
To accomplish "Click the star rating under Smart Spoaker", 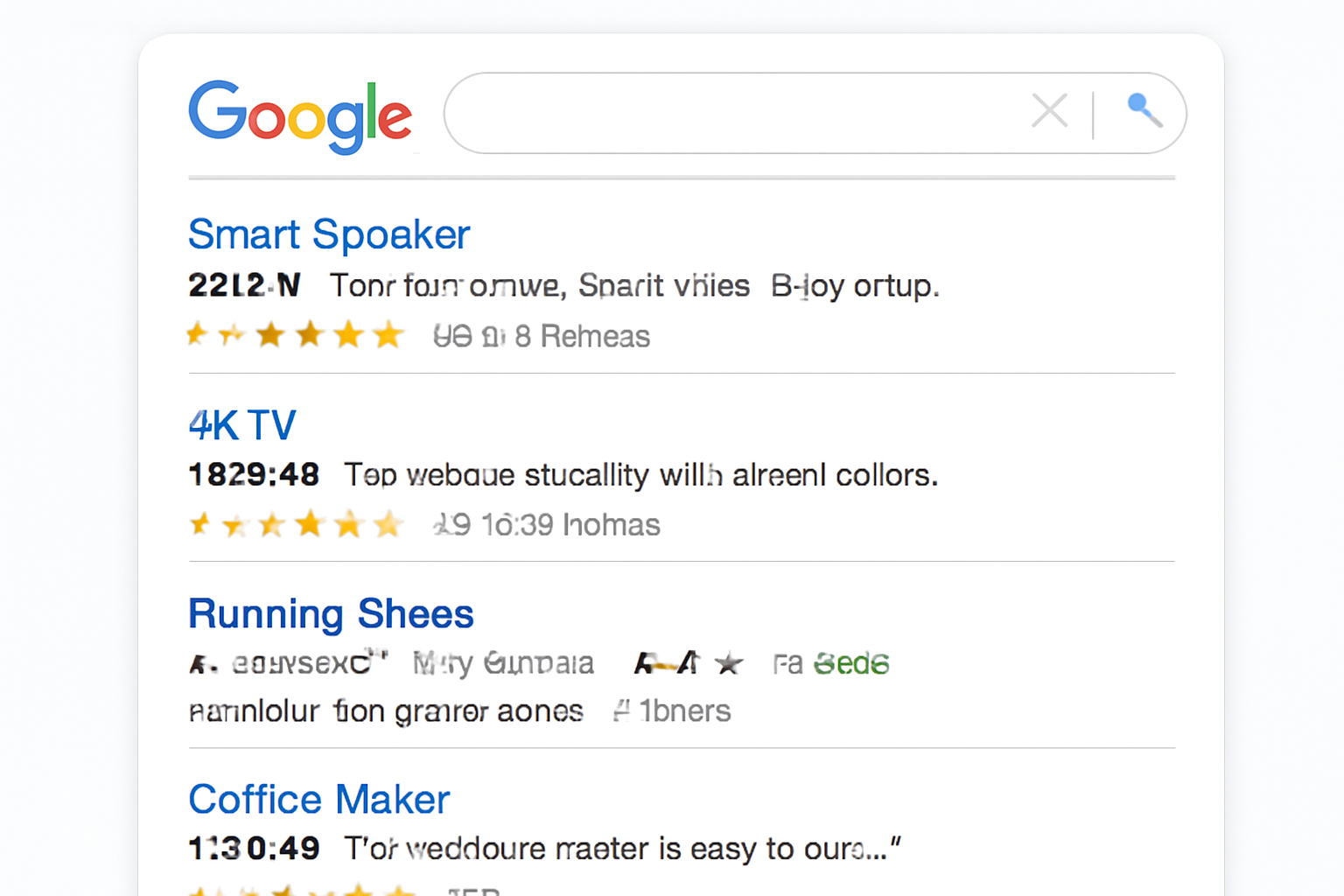I will click(x=296, y=335).
